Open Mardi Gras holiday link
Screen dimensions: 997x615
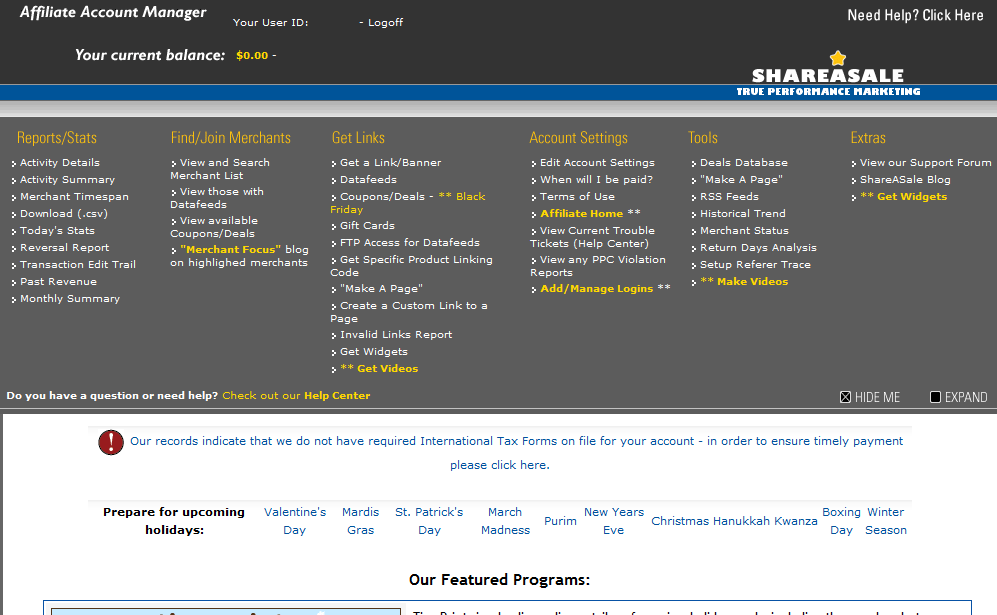360,522
